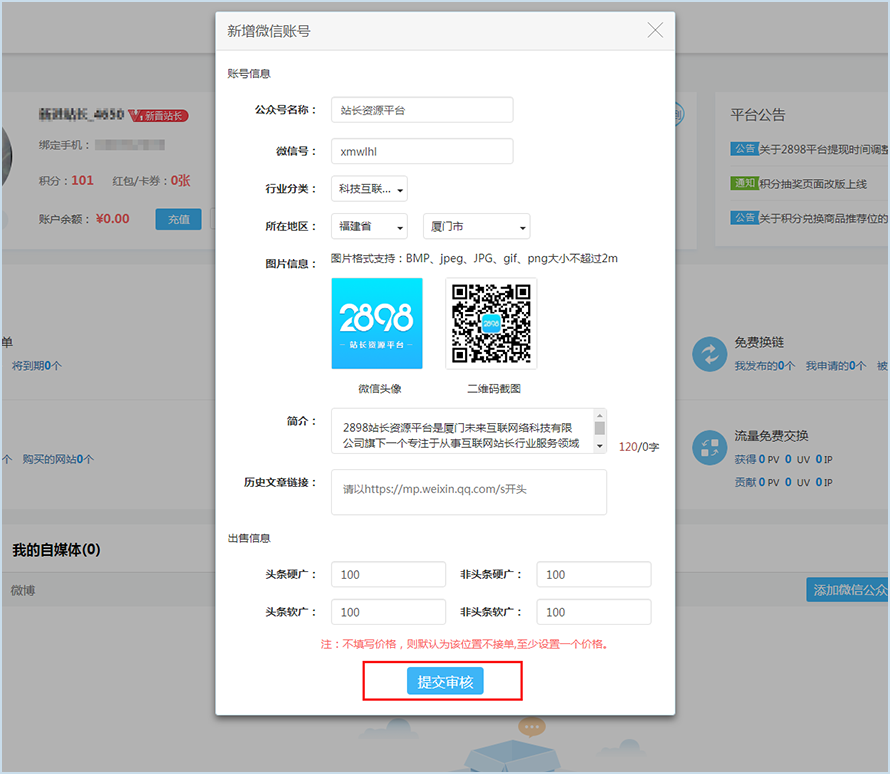Click the 免费换链 circular arrows icon
The width and height of the screenshot is (890, 774).
[x=710, y=354]
